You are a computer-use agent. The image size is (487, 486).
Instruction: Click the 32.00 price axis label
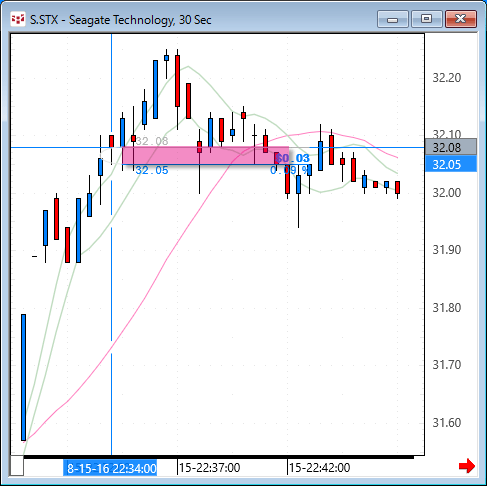coord(447,193)
